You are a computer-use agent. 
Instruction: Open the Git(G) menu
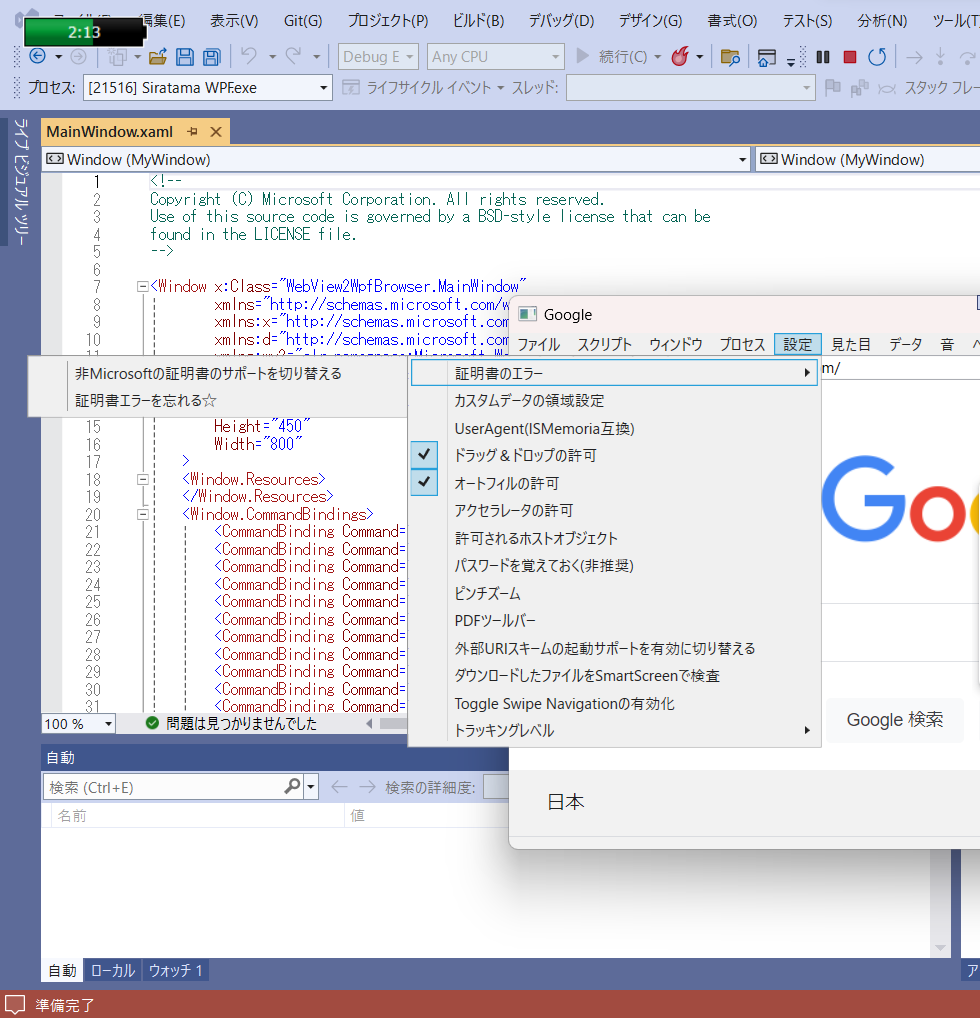coord(303,21)
